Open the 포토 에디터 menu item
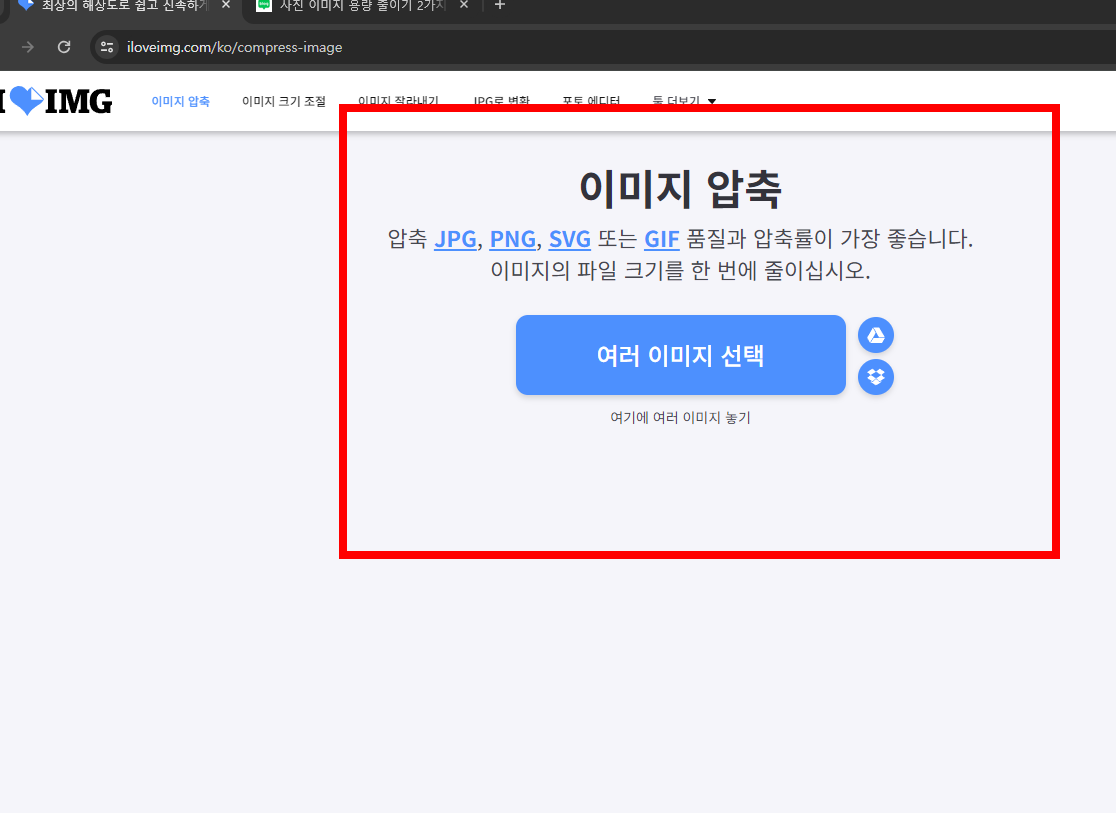1116x813 pixels. [592, 101]
